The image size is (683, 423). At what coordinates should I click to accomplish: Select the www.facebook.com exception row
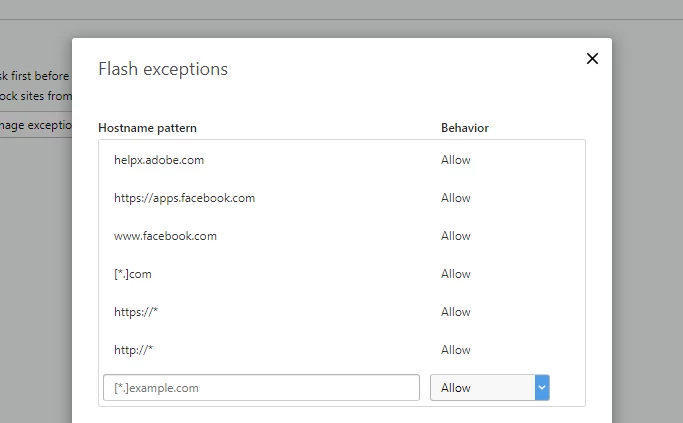(x=342, y=236)
